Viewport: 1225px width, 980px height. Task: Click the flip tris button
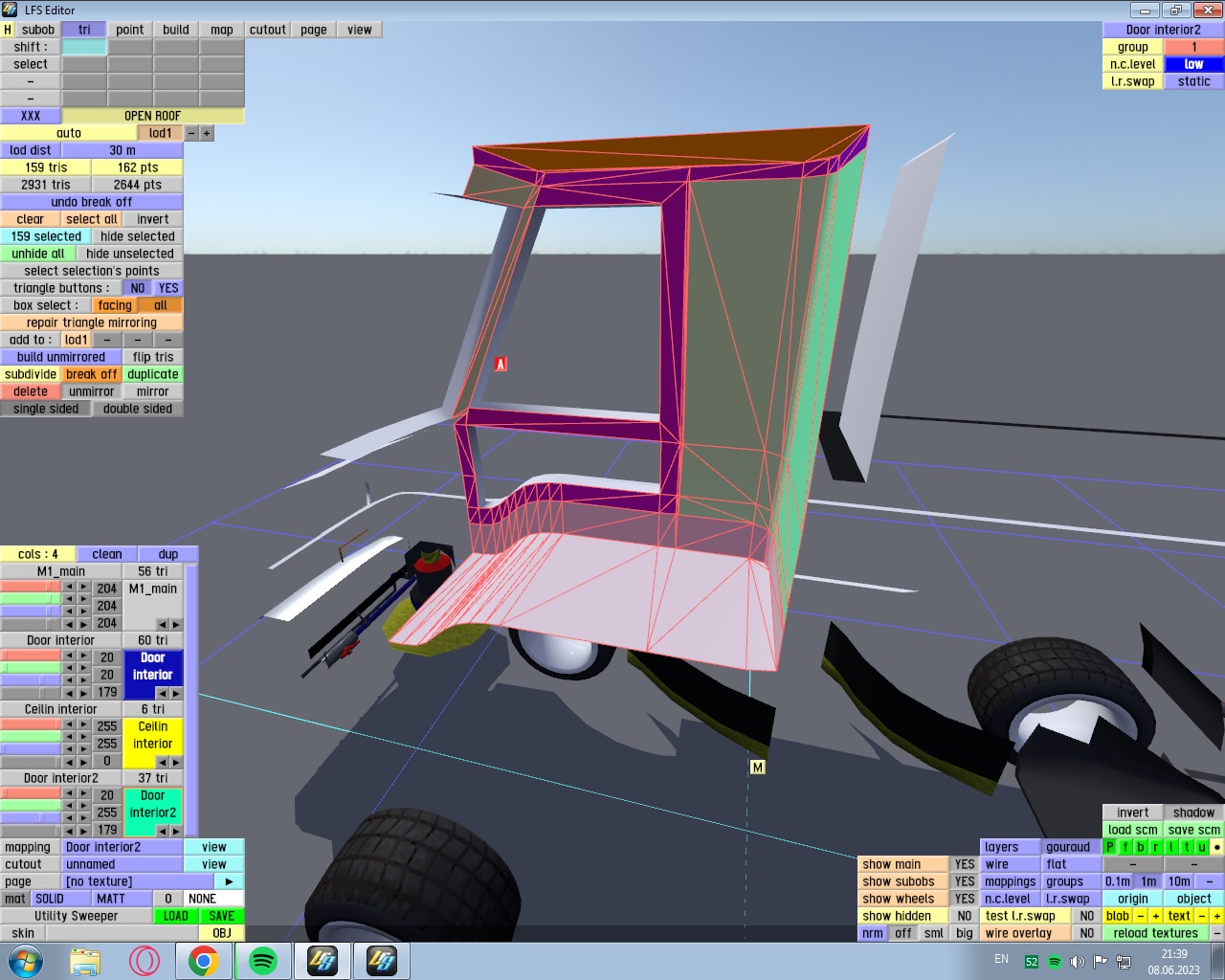[x=153, y=357]
